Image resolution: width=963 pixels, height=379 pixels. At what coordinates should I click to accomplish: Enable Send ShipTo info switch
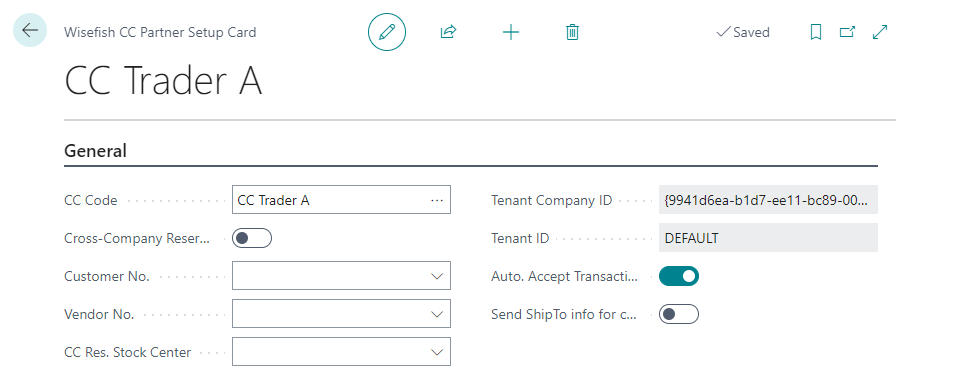pos(679,315)
